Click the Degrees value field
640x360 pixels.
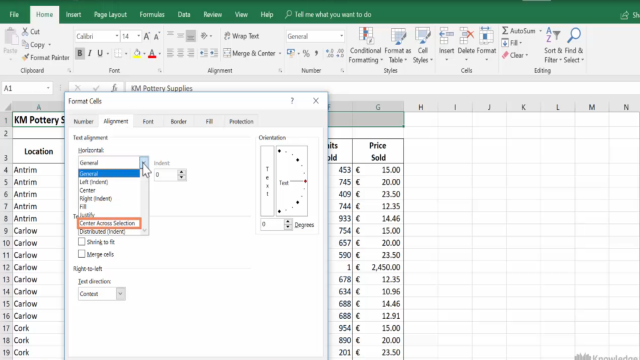tap(272, 224)
